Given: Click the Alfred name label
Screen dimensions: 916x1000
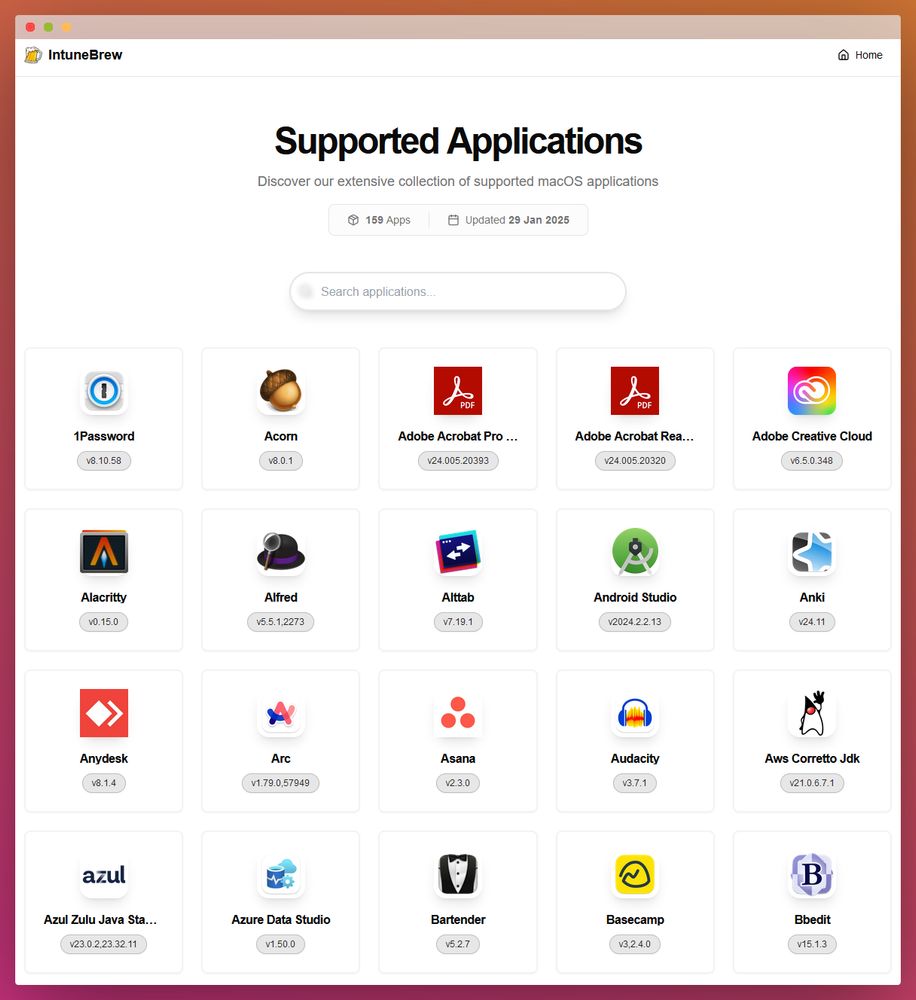Looking at the screenshot, I should pyautogui.click(x=281, y=598).
